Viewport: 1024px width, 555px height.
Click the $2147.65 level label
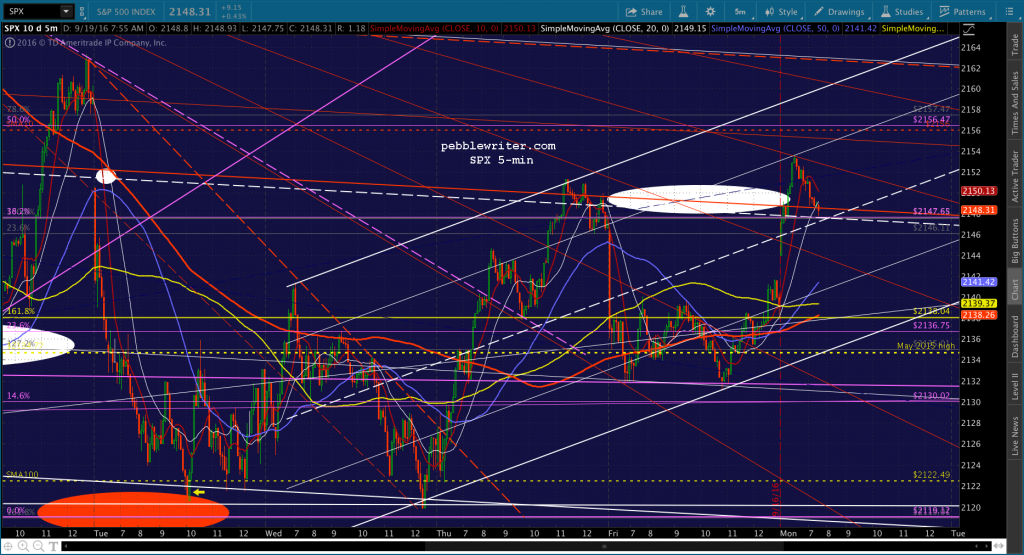click(931, 212)
